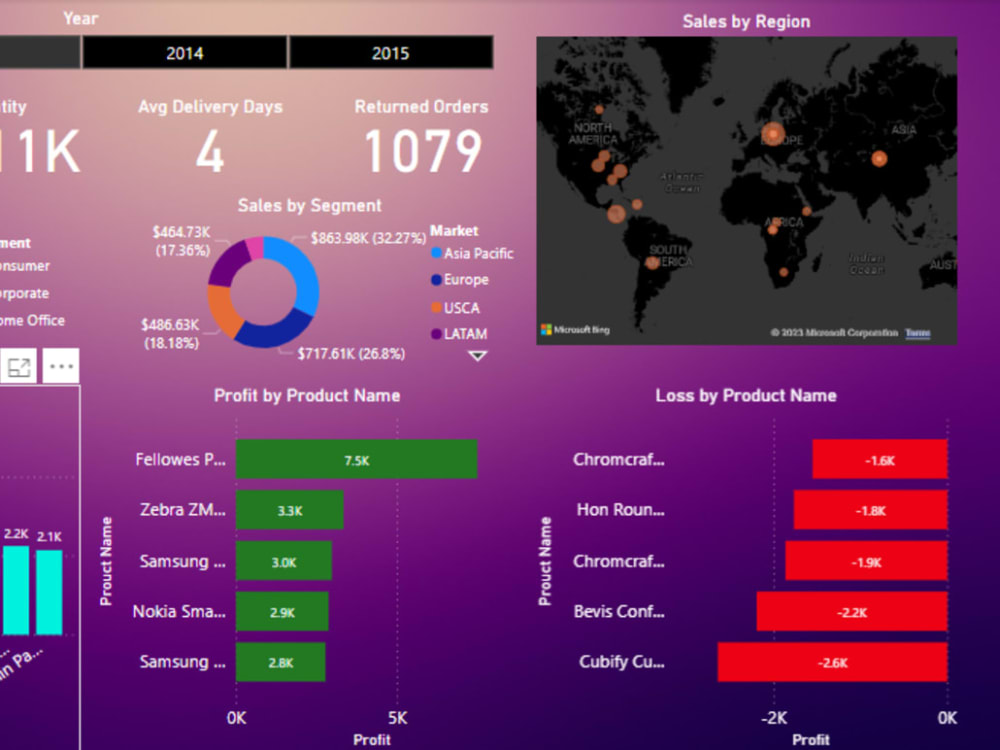Expand the Market legend with the down chevron
The width and height of the screenshot is (1000, 750).
point(477,354)
